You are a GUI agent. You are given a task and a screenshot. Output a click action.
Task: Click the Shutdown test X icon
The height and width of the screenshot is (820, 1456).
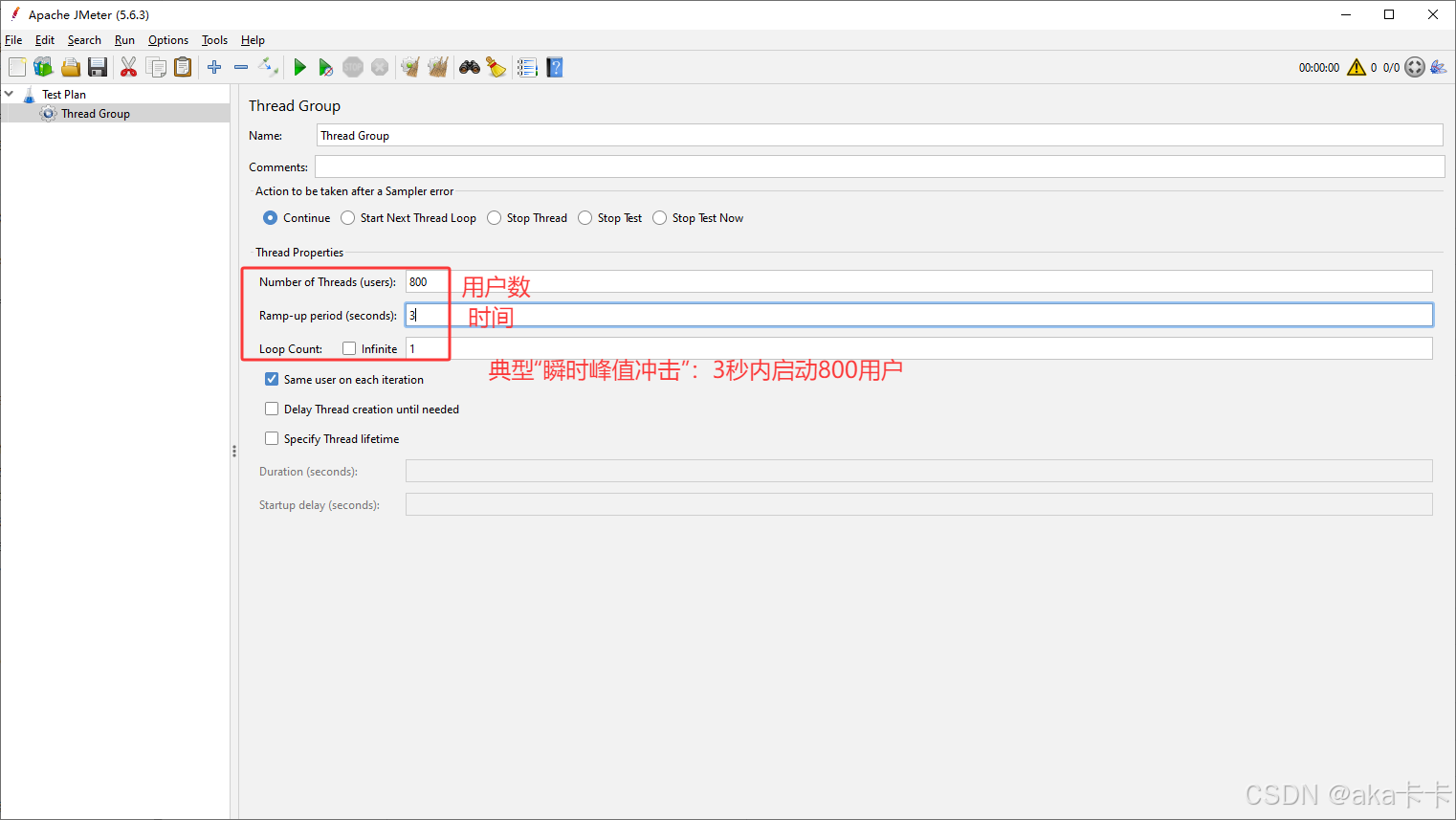380,67
